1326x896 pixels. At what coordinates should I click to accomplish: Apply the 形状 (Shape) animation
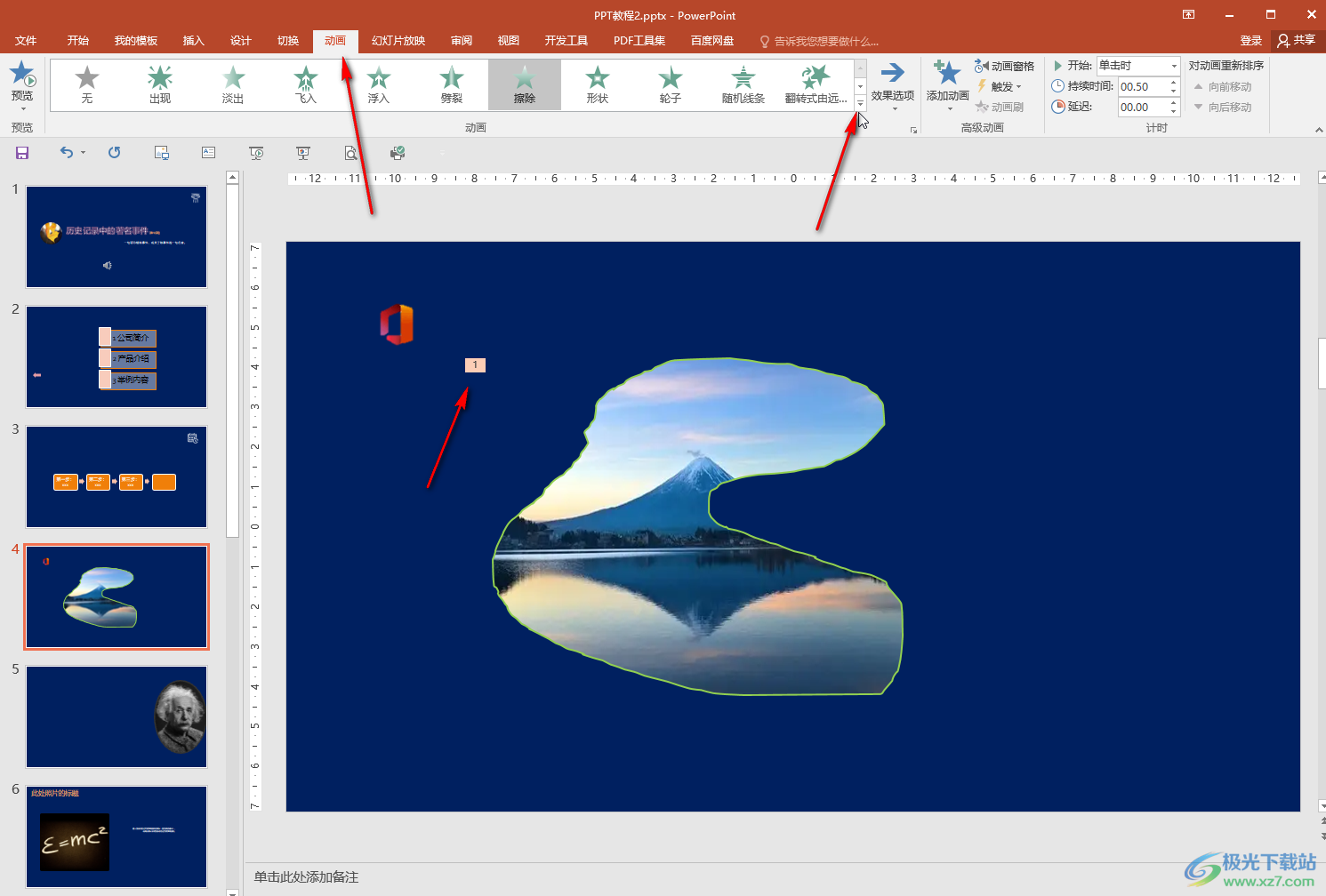(x=598, y=85)
